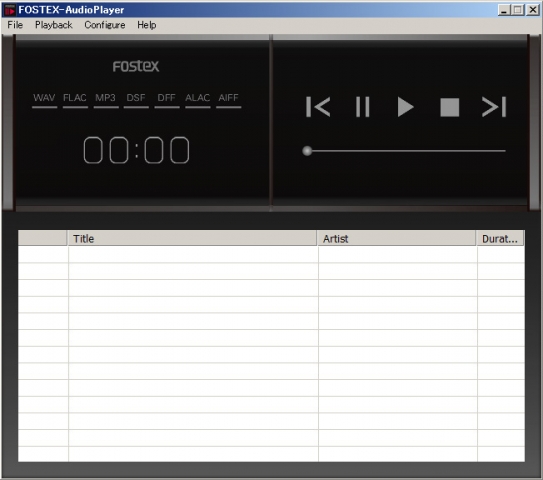Viewport: 543px width, 480px height.
Task: Open the File menu
Action: tap(15, 25)
